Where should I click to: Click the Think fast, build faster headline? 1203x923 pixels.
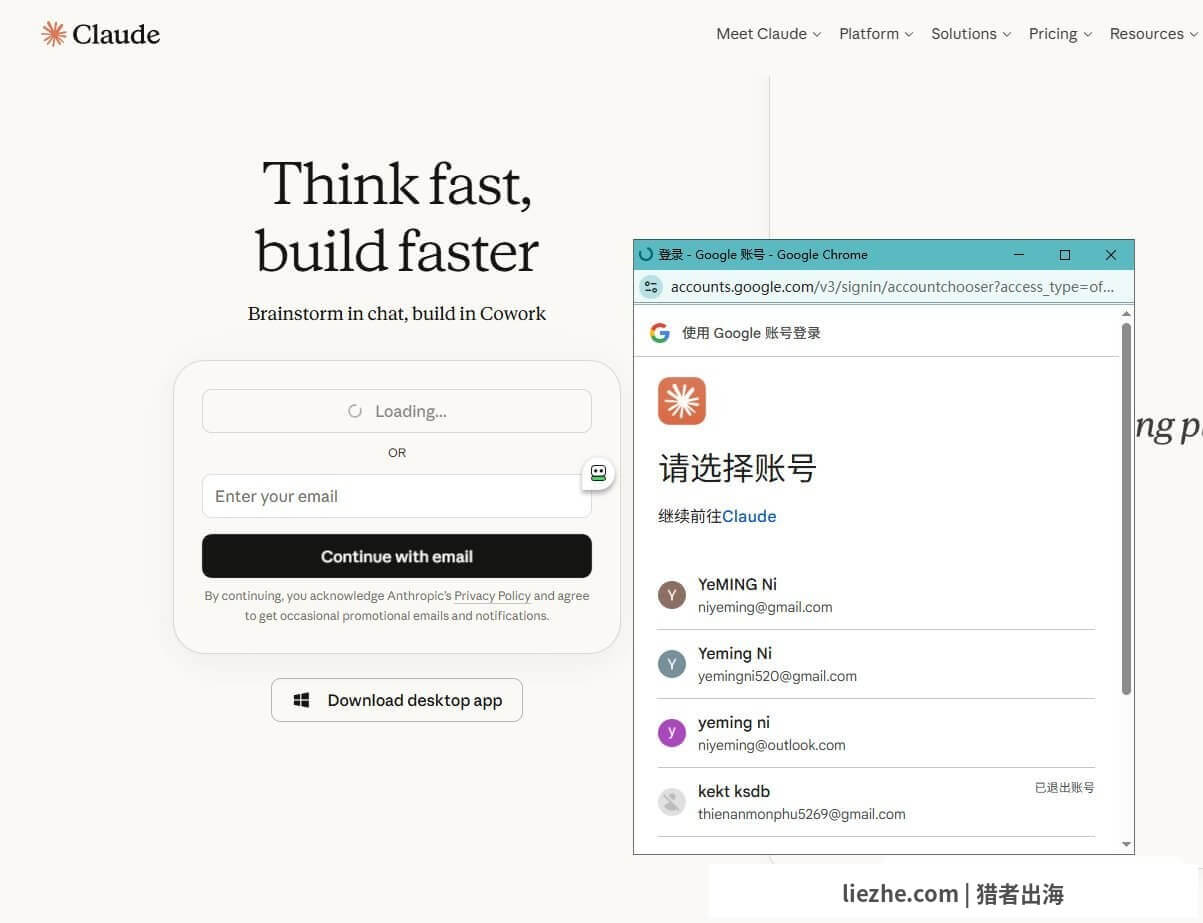point(397,217)
